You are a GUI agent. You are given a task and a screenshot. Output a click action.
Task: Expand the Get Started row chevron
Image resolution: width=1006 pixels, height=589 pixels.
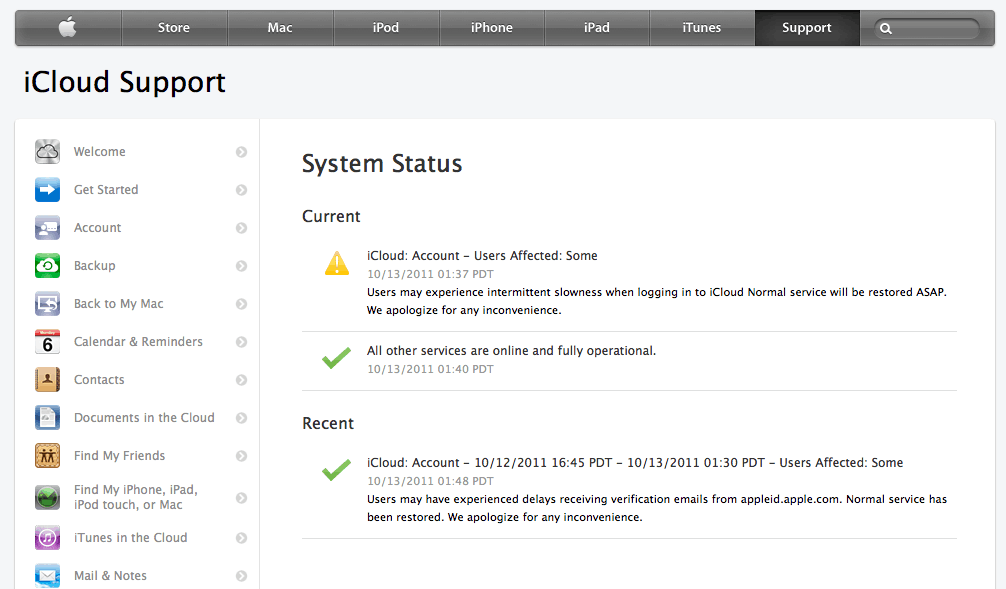[x=241, y=190]
